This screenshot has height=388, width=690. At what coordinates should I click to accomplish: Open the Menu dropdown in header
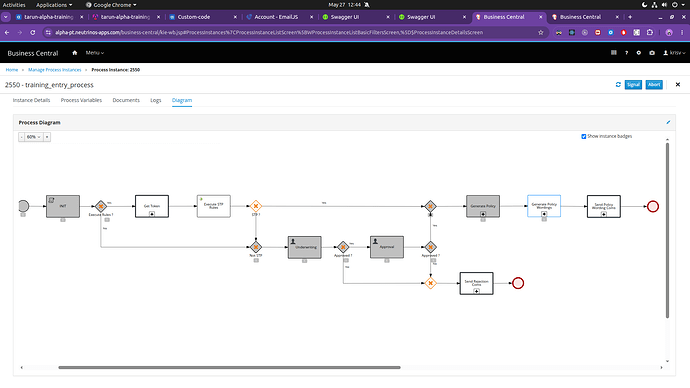[95, 53]
